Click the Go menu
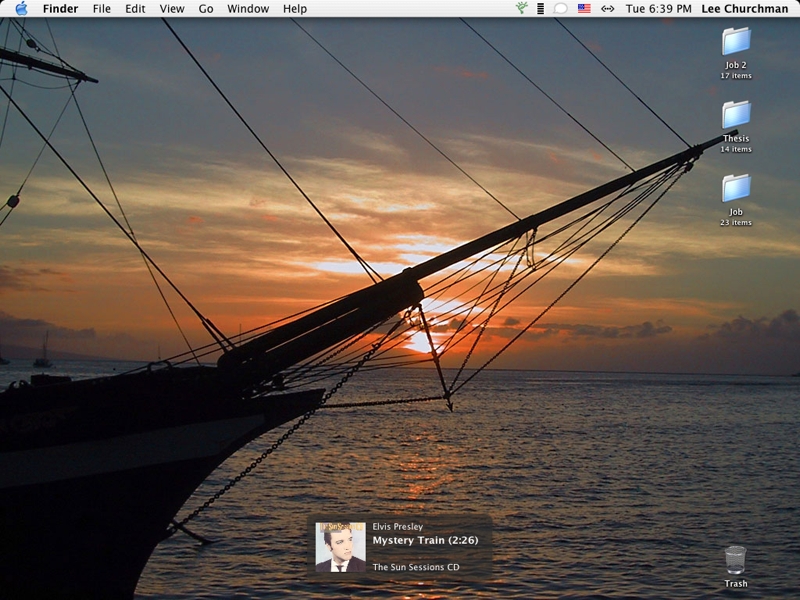 pyautogui.click(x=206, y=9)
